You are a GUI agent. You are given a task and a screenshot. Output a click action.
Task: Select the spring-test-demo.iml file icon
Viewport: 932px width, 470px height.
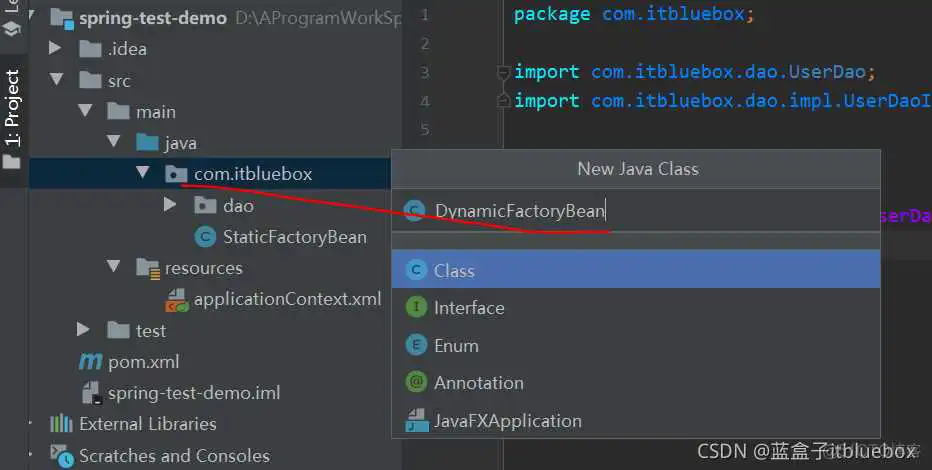click(x=91, y=393)
